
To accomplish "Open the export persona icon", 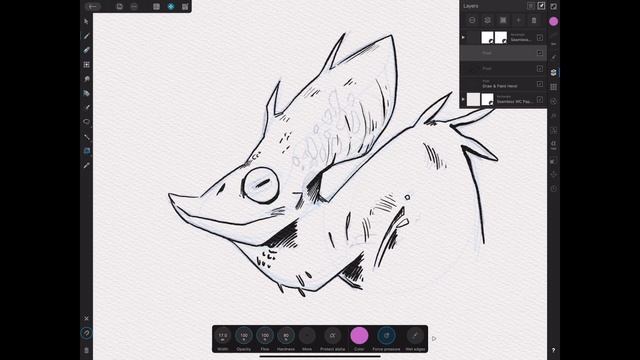I will 185,7.
